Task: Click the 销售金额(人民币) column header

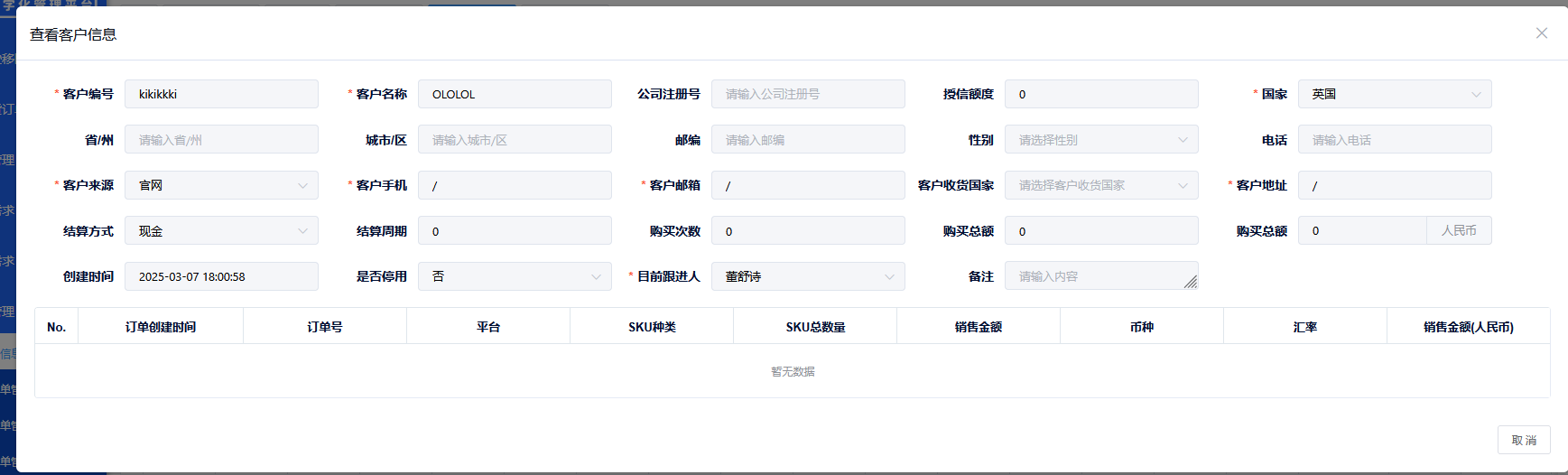Action: tap(1468, 327)
